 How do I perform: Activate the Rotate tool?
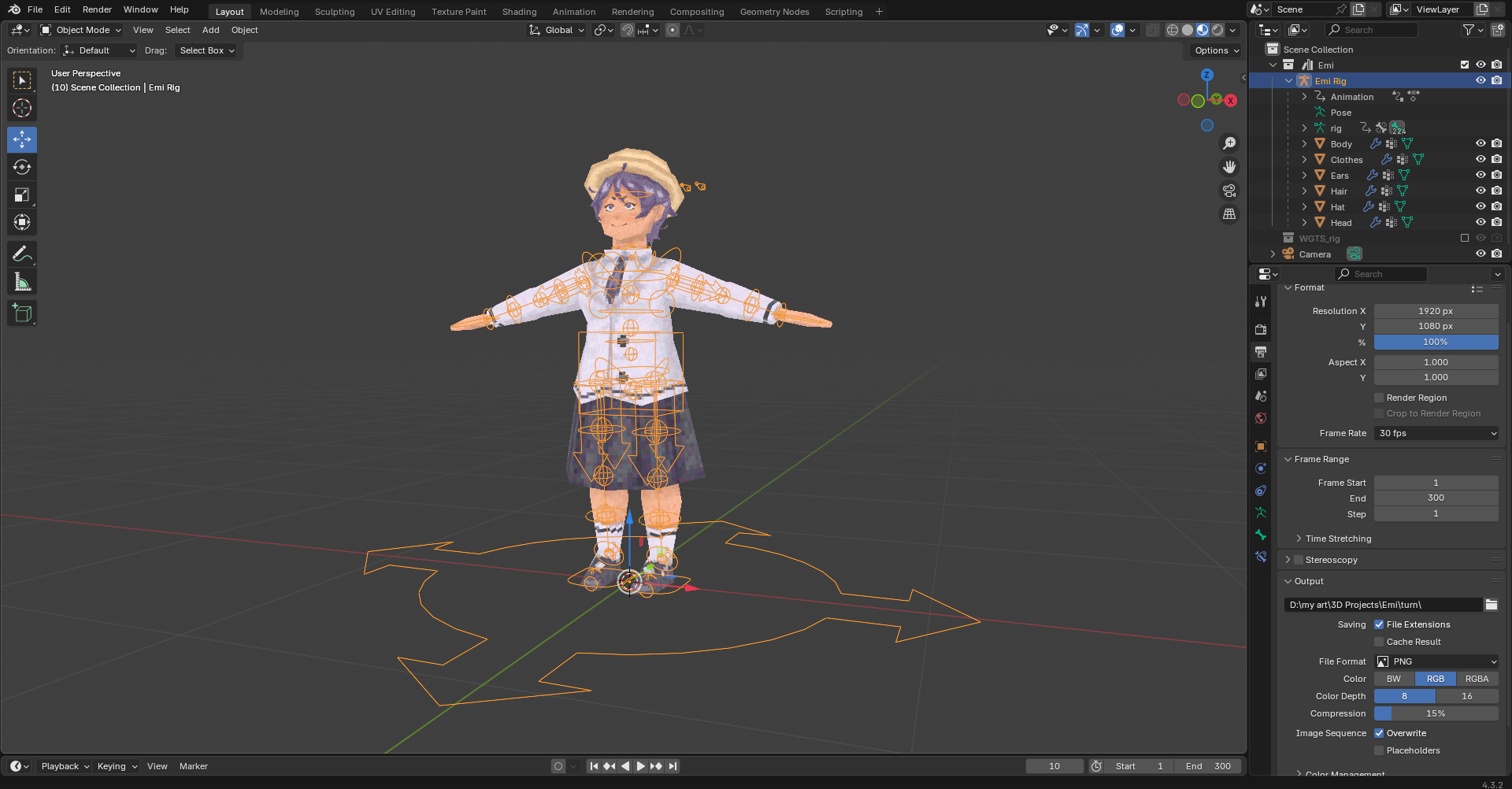tap(22, 167)
